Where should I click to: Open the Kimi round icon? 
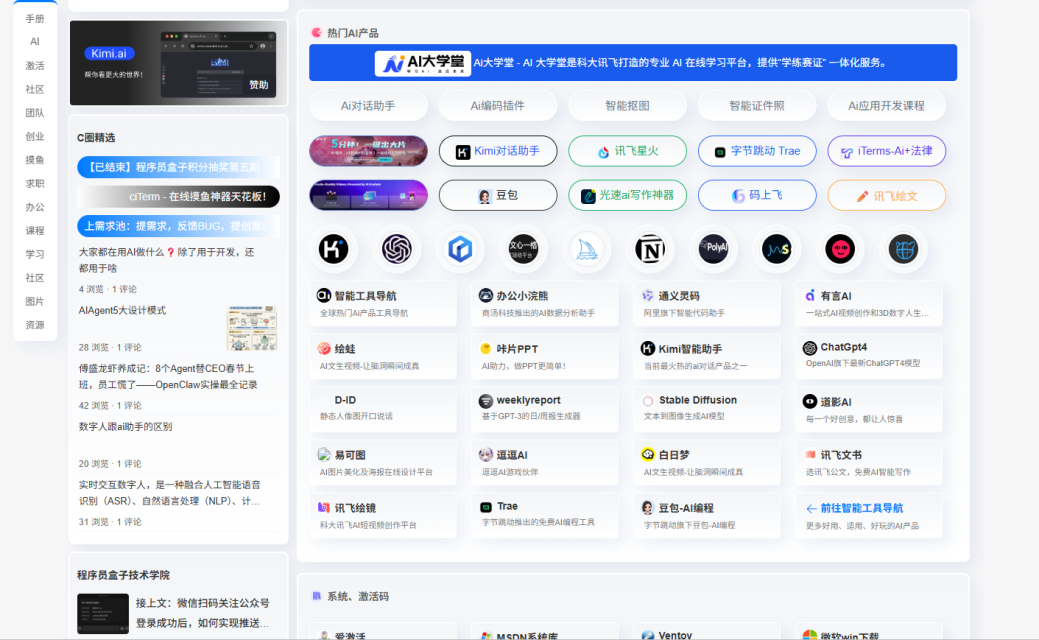point(333,250)
